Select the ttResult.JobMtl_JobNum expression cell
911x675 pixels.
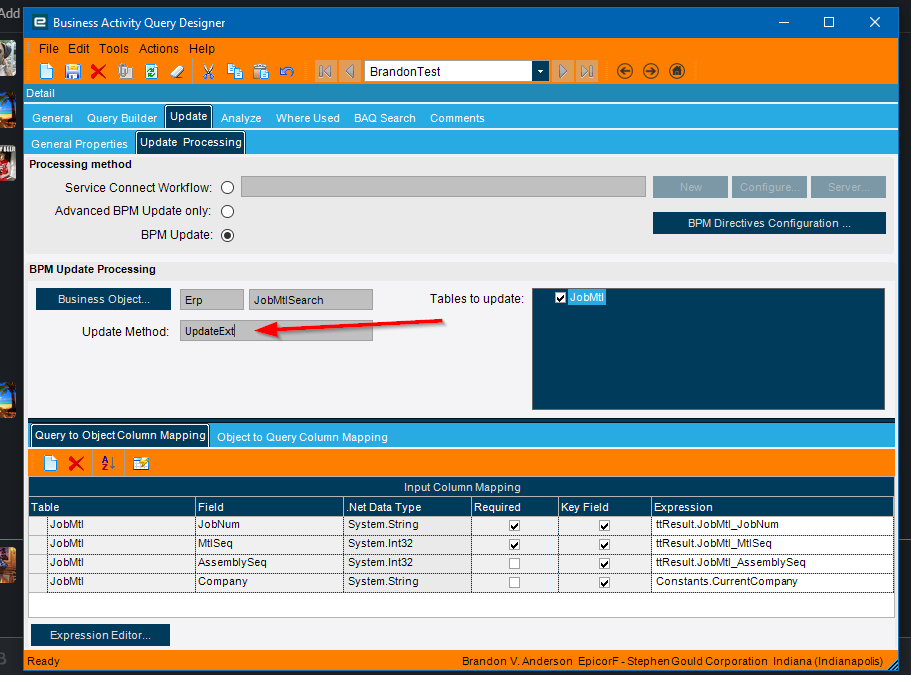(x=772, y=525)
